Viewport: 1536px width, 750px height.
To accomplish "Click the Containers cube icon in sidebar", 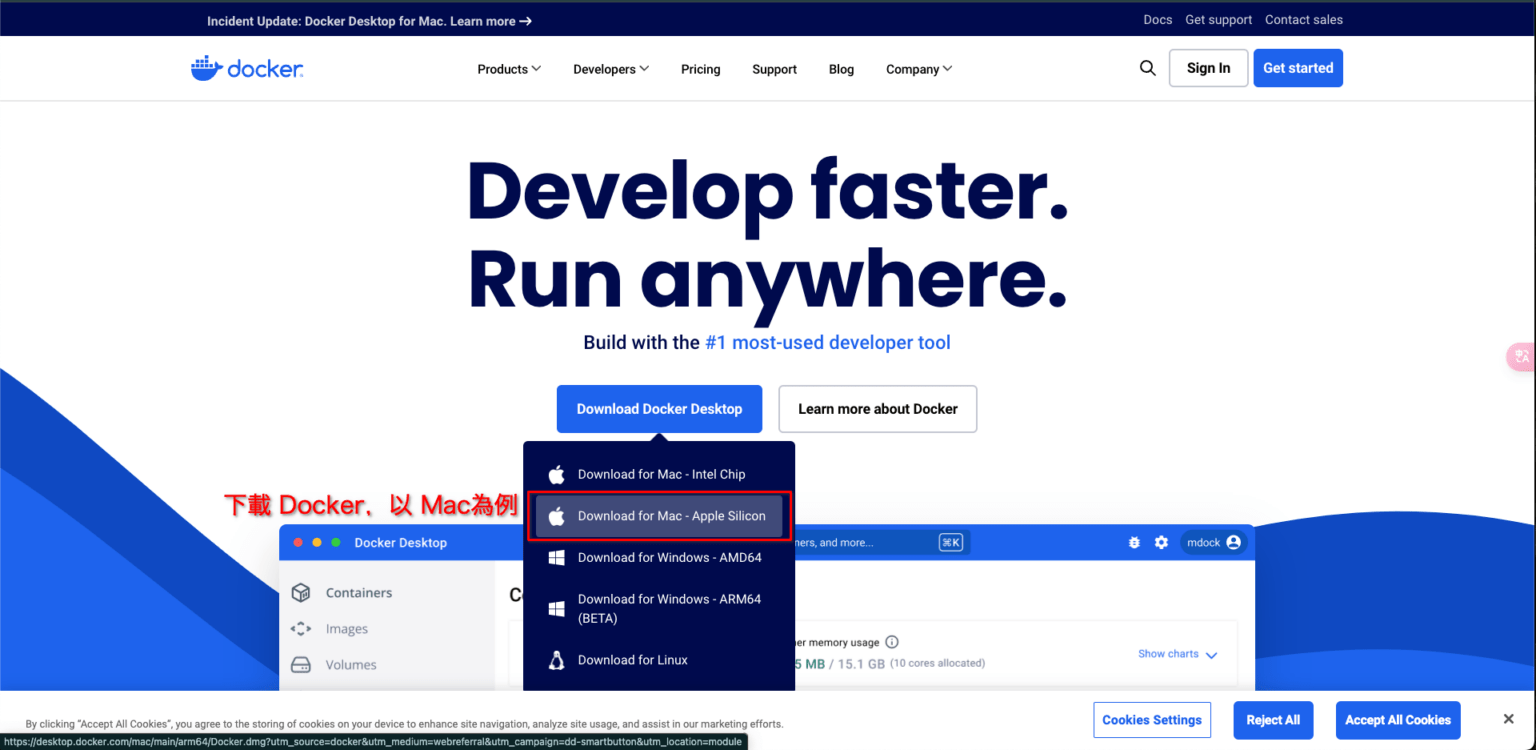I will click(x=300, y=593).
